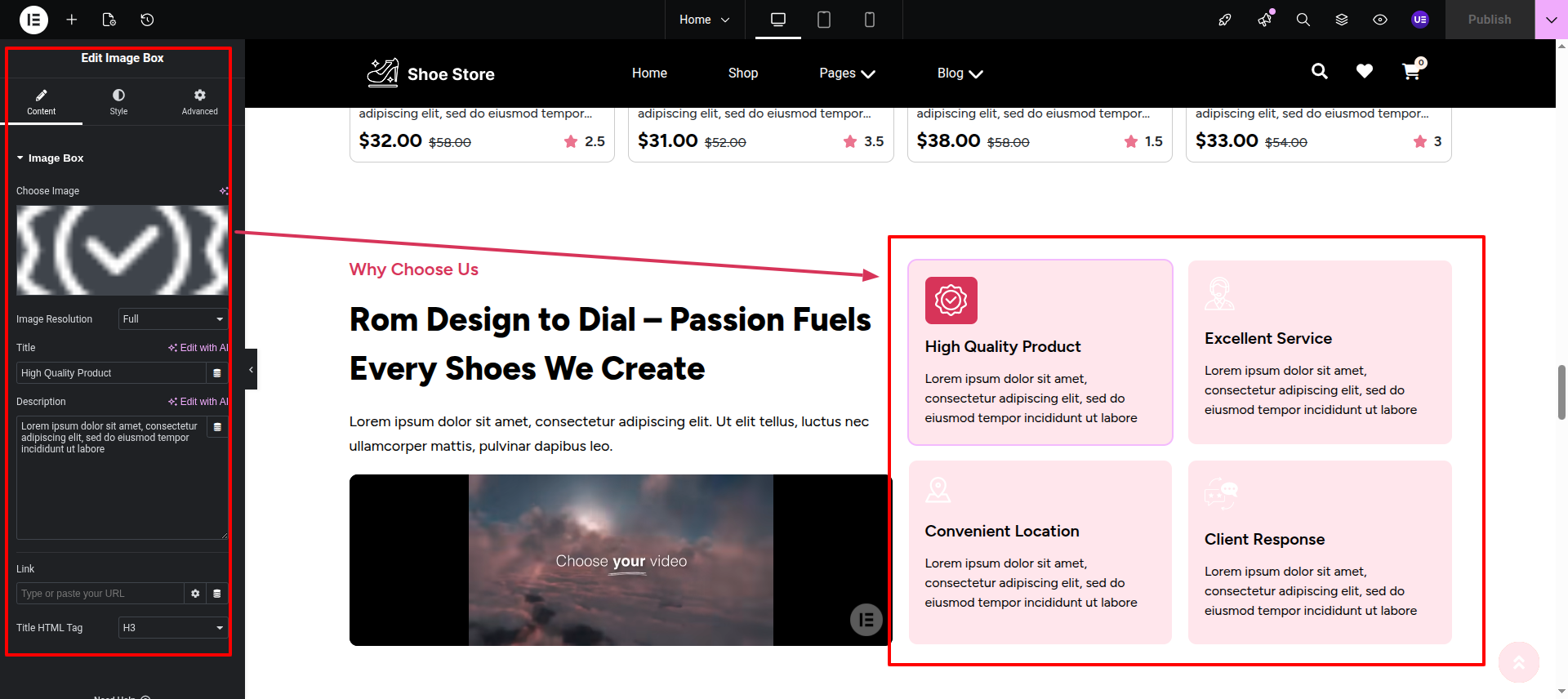Image resolution: width=1568 pixels, height=699 pixels.
Task: Switch to tablet device view
Action: tap(823, 20)
